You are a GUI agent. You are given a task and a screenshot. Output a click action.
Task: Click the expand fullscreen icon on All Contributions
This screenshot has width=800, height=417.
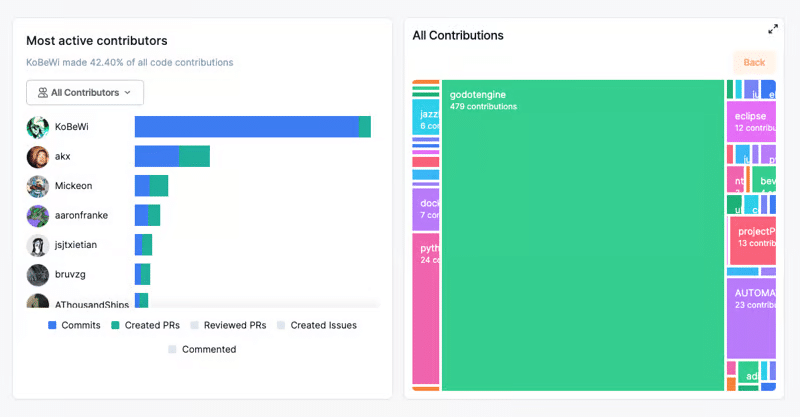pyautogui.click(x=773, y=30)
